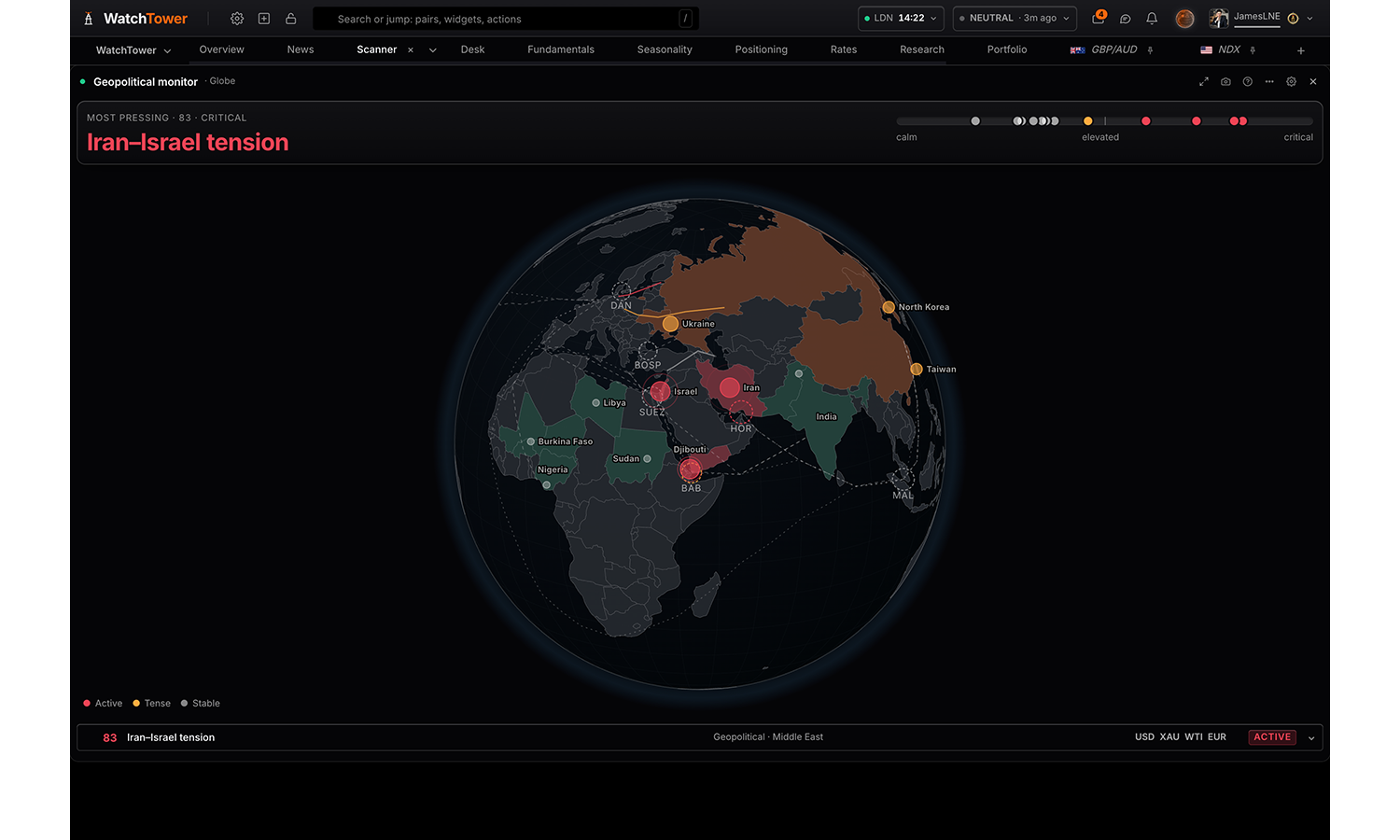Click the pin icon beside GBP/AUD tab
This screenshot has height=840, width=1400.
pos(1151,50)
